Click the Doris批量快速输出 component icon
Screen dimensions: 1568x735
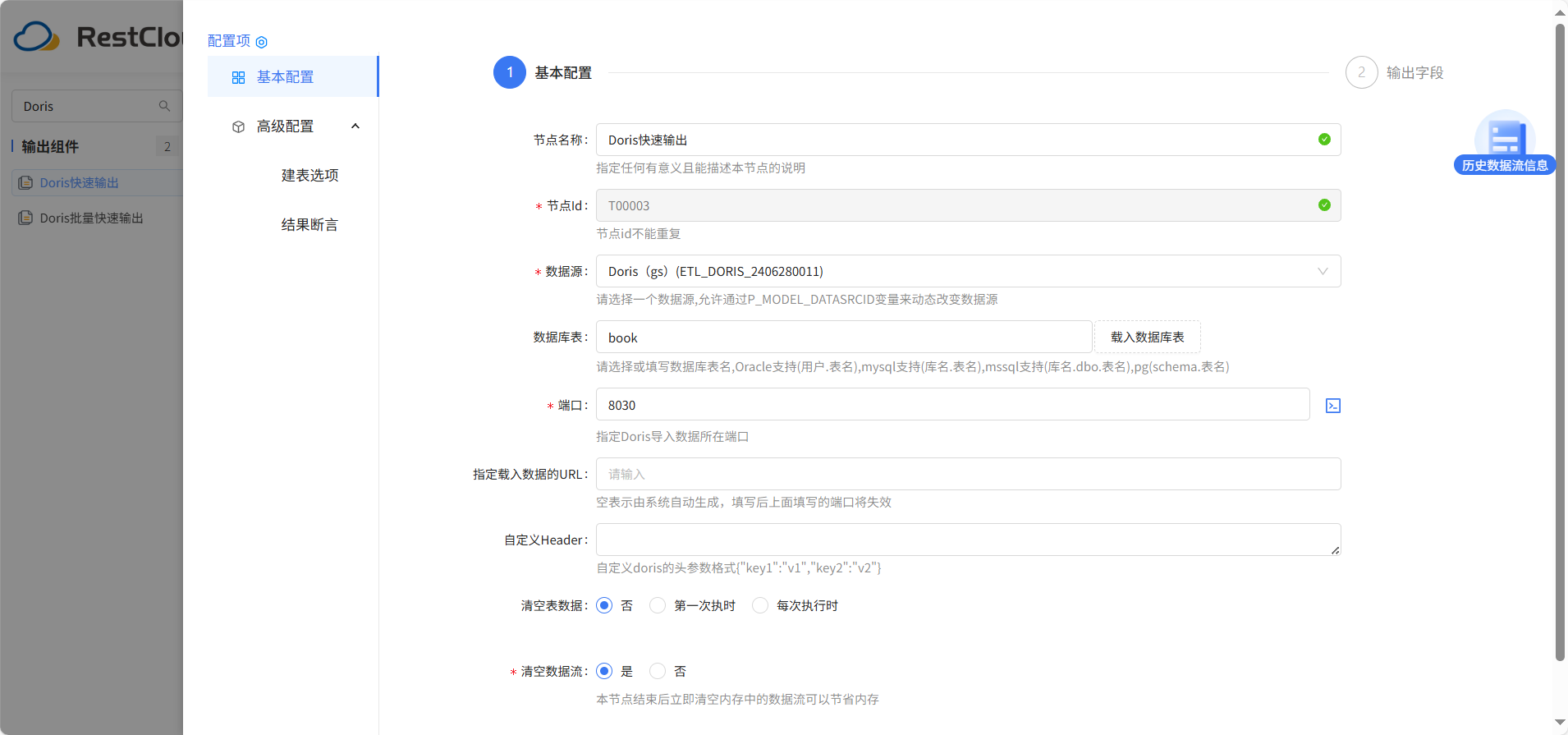tap(25, 218)
